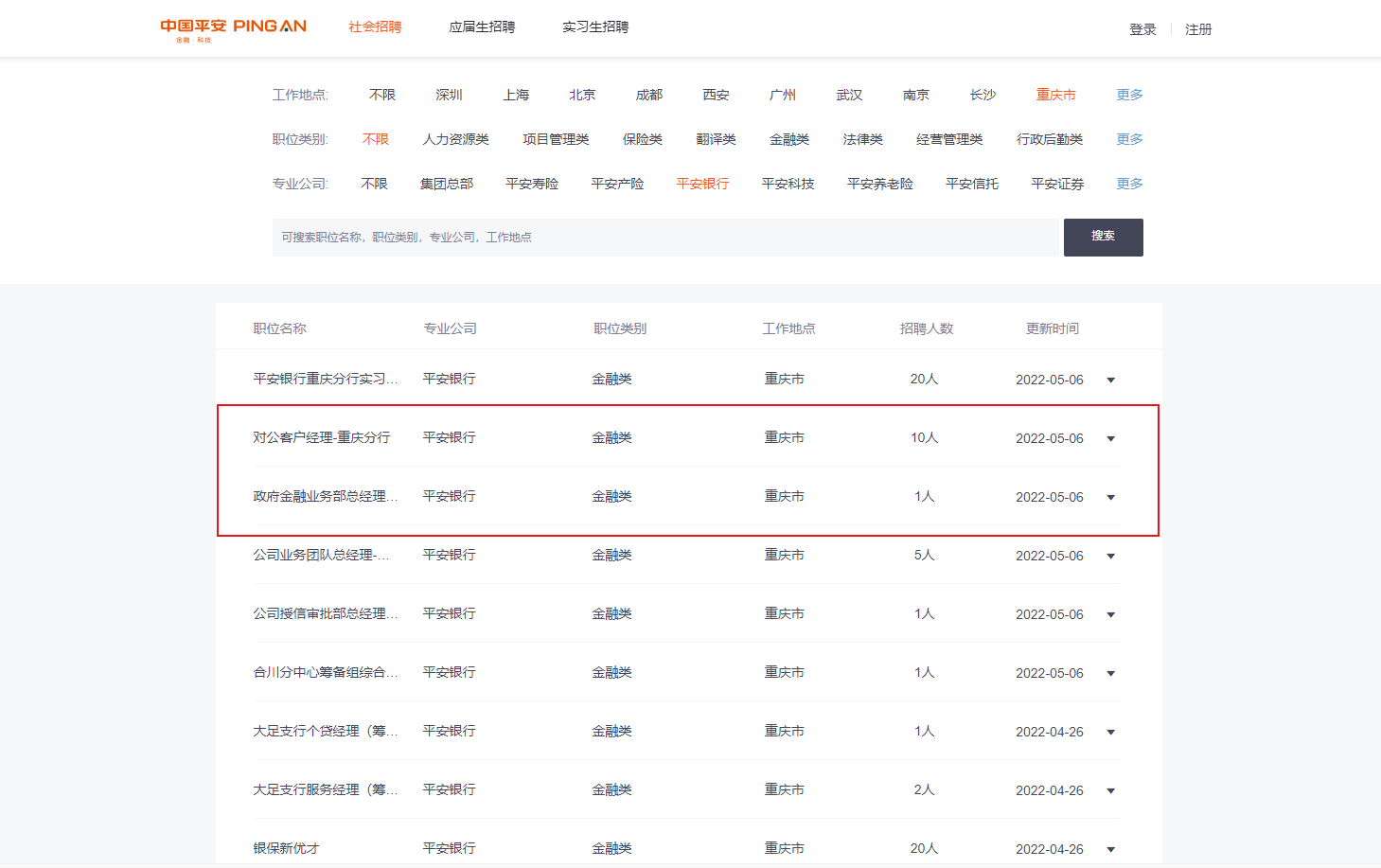Screen dimensions: 1381x868
Task: Open job 大足支行服务经理（筹…
Action: (x=326, y=789)
